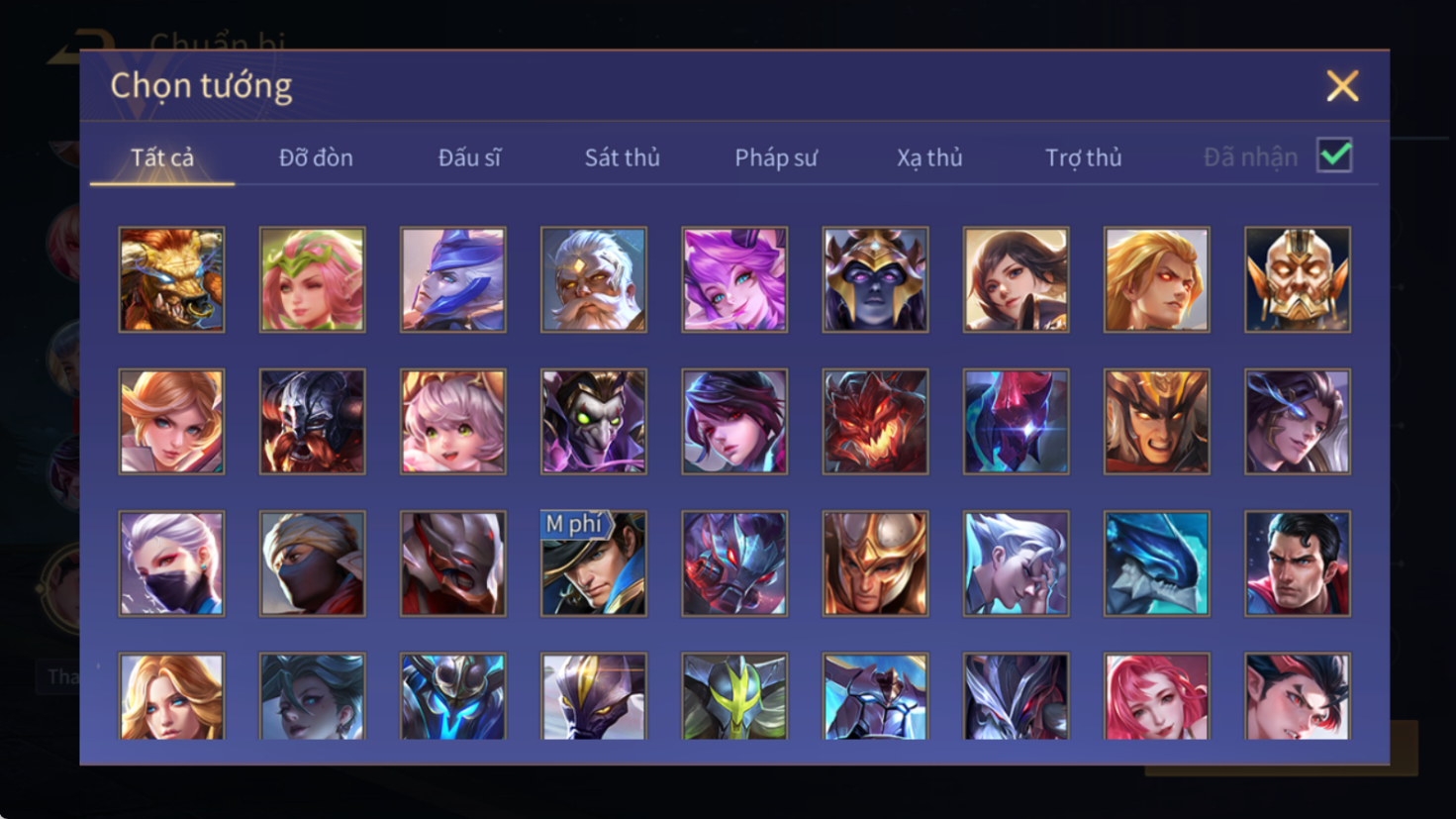The image size is (1456, 819).
Task: Switch to the "Đỡ đòn" tab
Action: pos(316,157)
